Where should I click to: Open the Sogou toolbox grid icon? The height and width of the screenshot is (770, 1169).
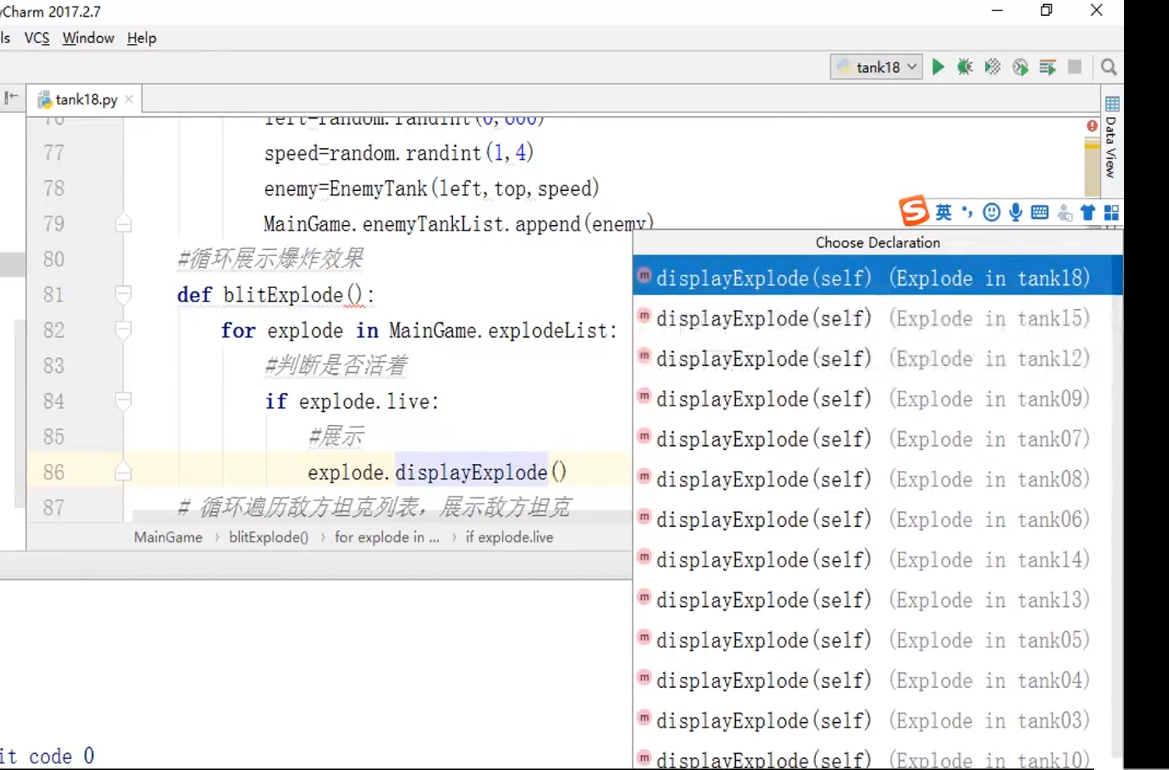(x=1111, y=212)
